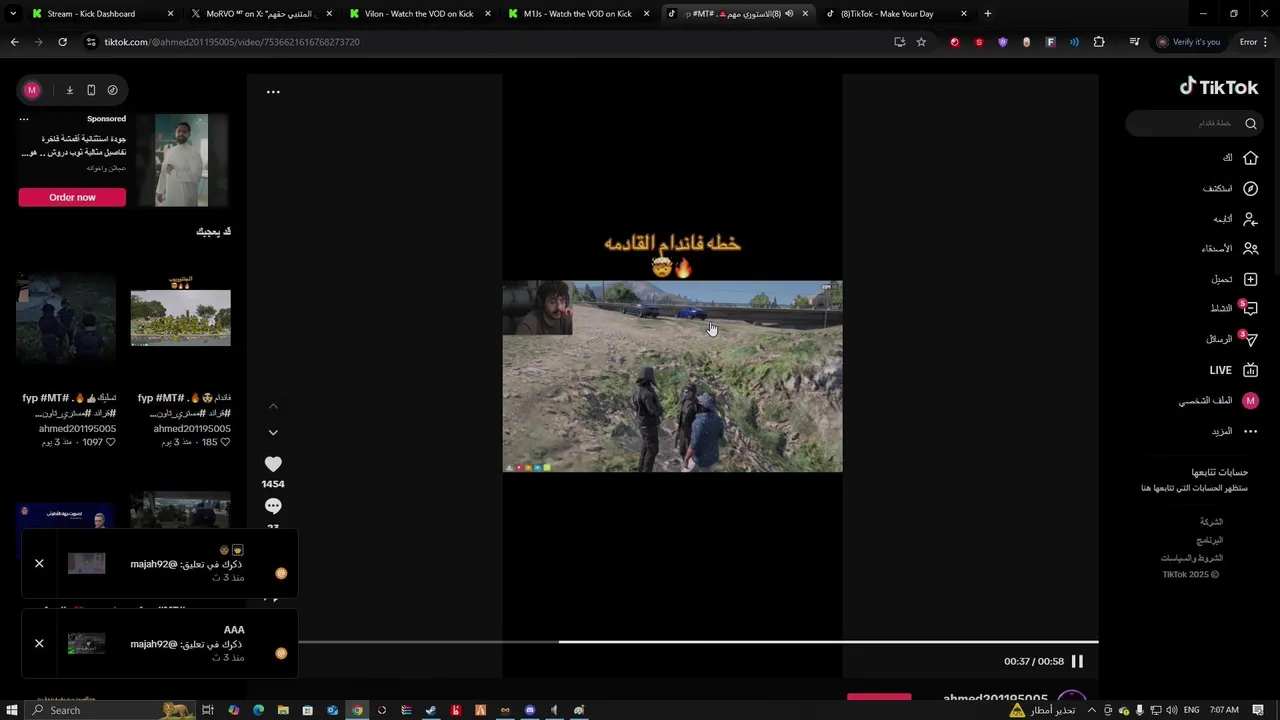Click the main video frame
This screenshot has width=1280, height=720.
pos(672,376)
